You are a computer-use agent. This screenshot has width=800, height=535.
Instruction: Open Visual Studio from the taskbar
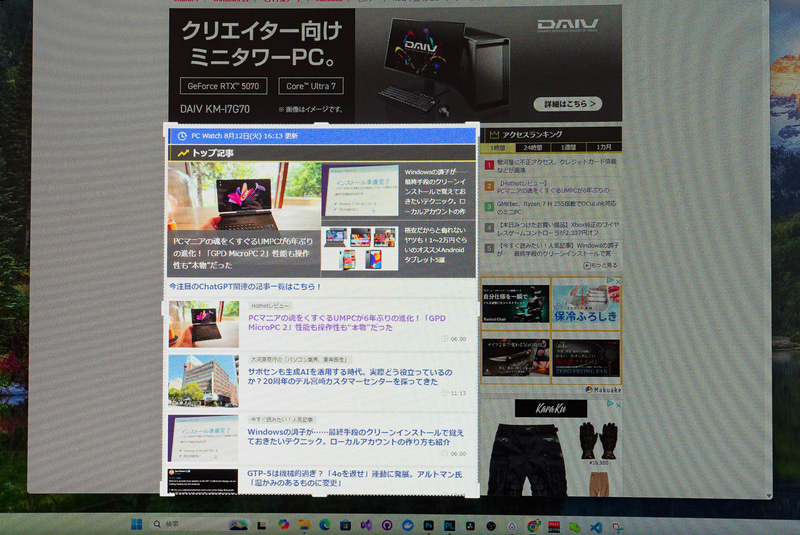click(366, 525)
